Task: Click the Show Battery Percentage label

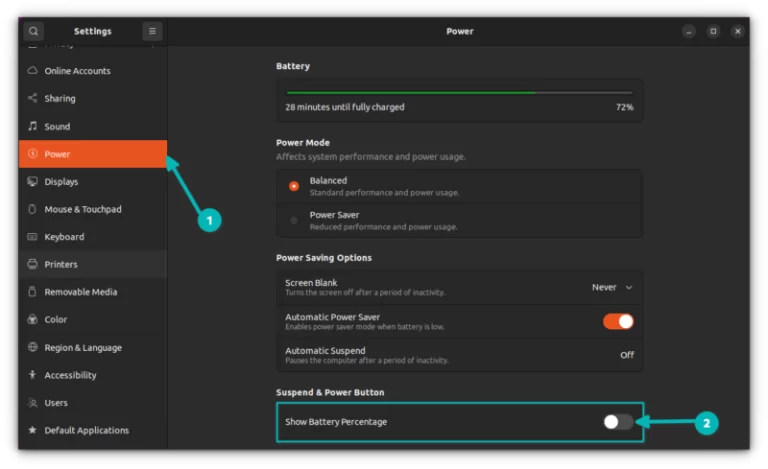Action: pos(336,422)
